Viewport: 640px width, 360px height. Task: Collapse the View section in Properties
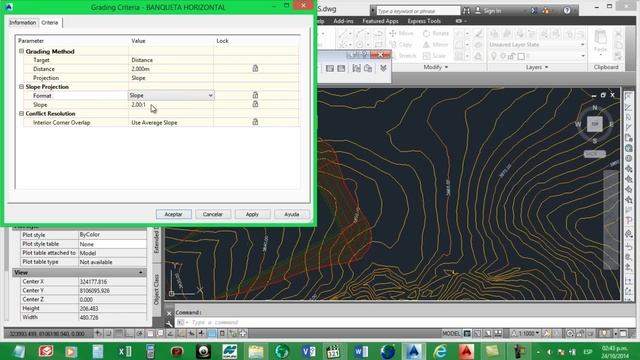tap(141, 272)
